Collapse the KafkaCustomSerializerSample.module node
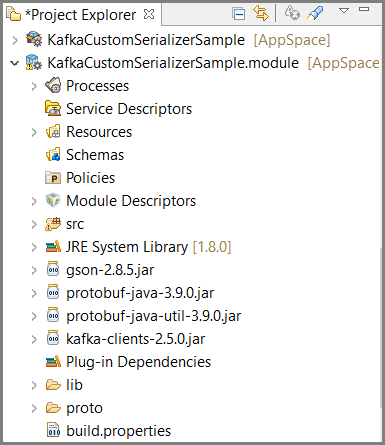The width and height of the screenshot is (385, 445). (15, 63)
